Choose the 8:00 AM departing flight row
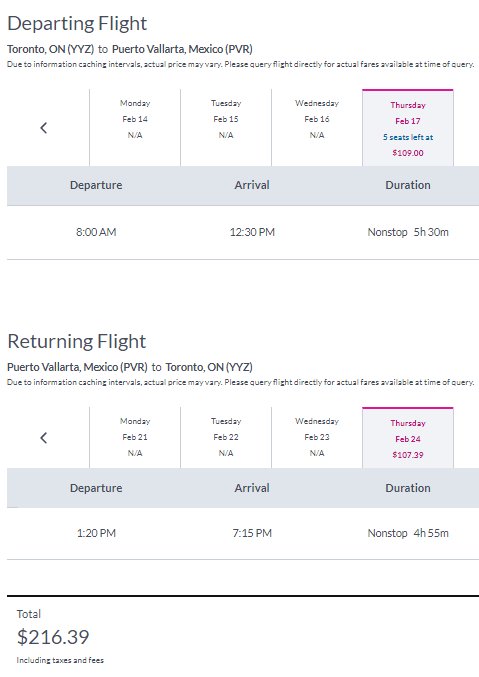479x677 pixels. [243, 232]
